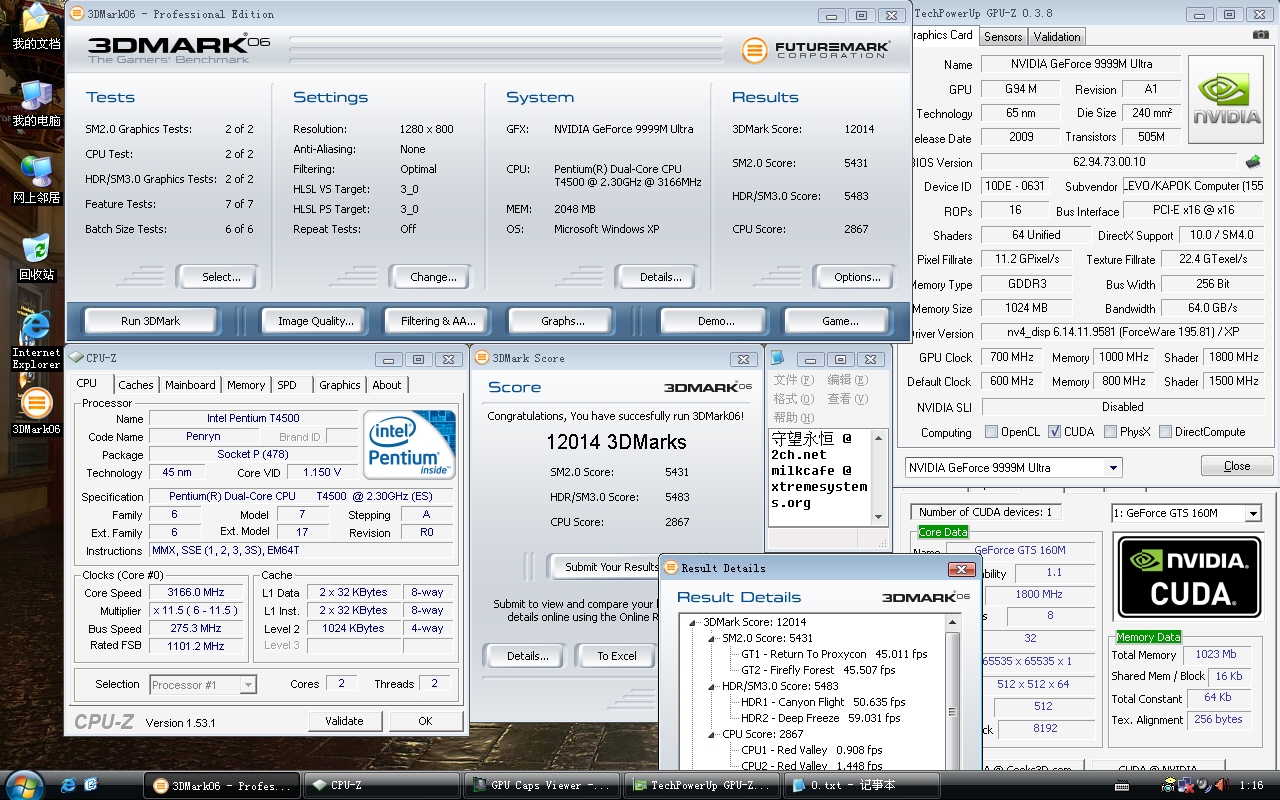Click the 3DMark06 Professional Edition title bar icon
Screen dimensions: 1280x800
(77, 14)
